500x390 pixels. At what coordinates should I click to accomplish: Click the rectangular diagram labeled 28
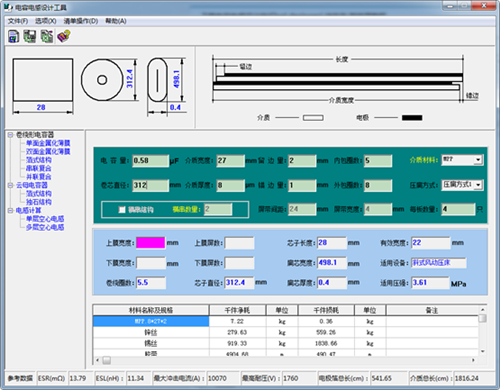(43, 80)
